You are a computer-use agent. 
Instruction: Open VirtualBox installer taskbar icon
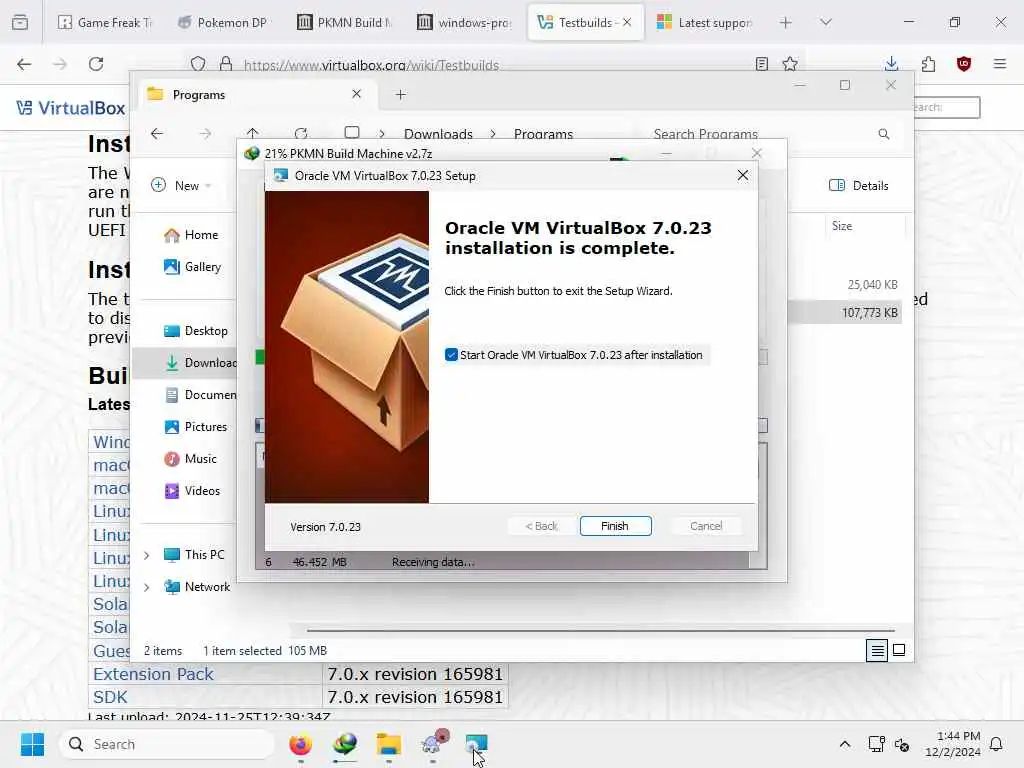coord(477,744)
